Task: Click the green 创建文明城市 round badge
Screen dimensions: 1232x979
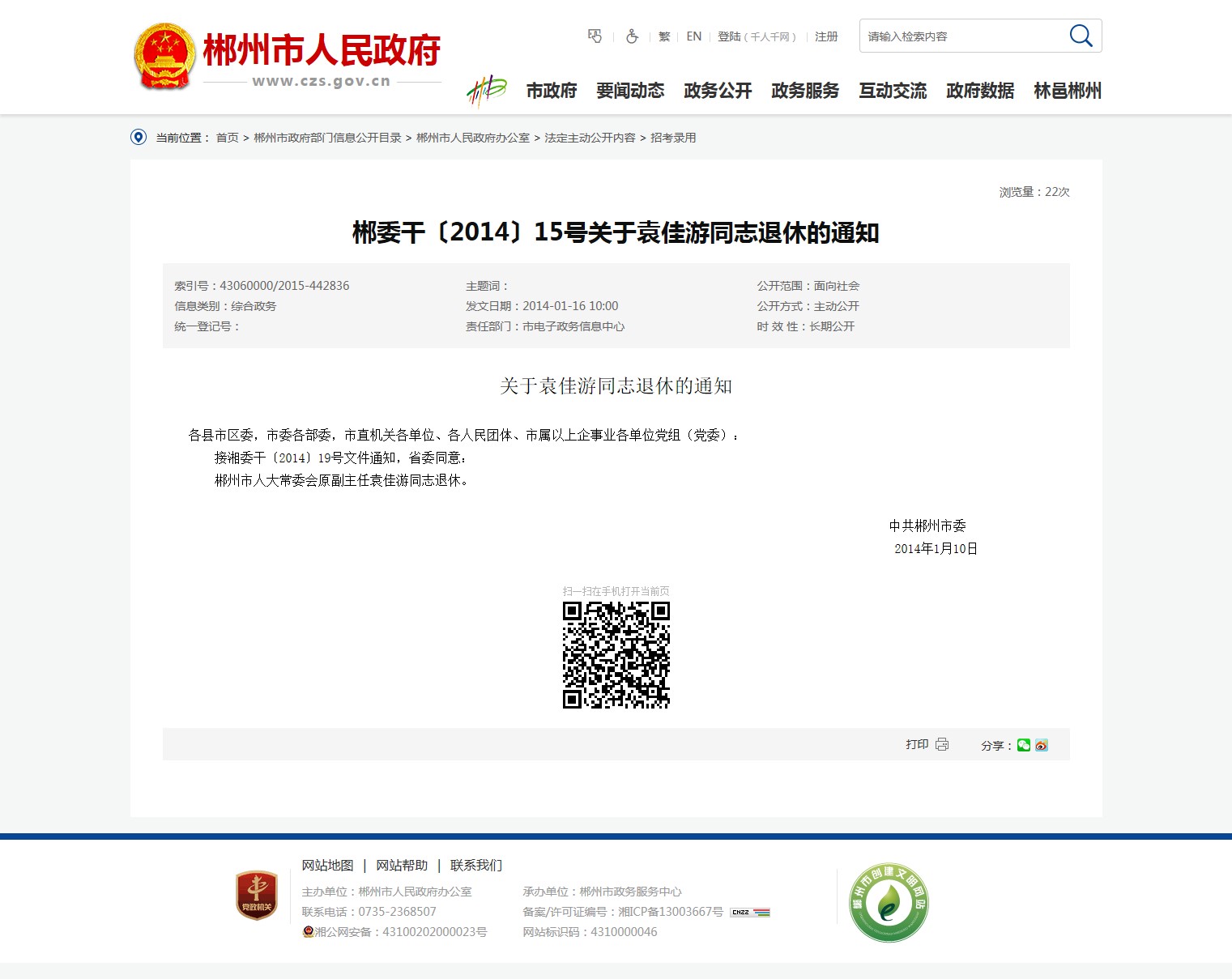Action: pyautogui.click(x=889, y=902)
